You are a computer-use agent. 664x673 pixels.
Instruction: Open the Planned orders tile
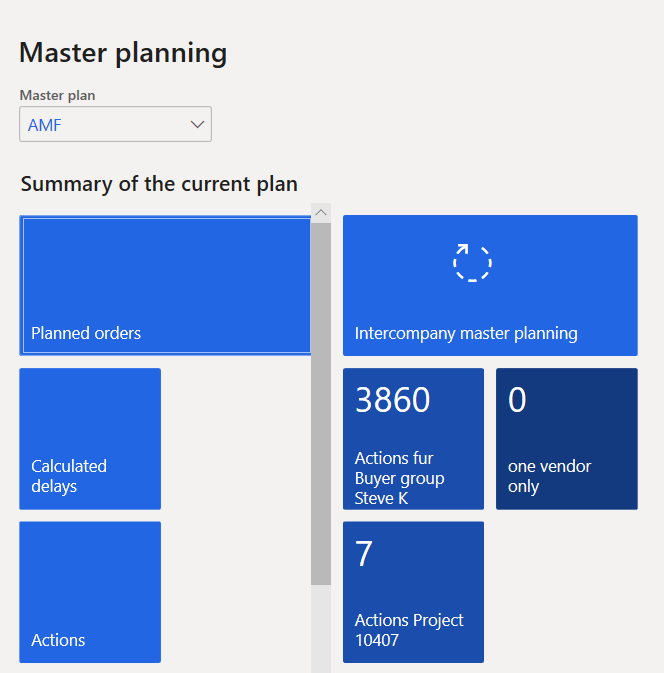pos(87,333)
